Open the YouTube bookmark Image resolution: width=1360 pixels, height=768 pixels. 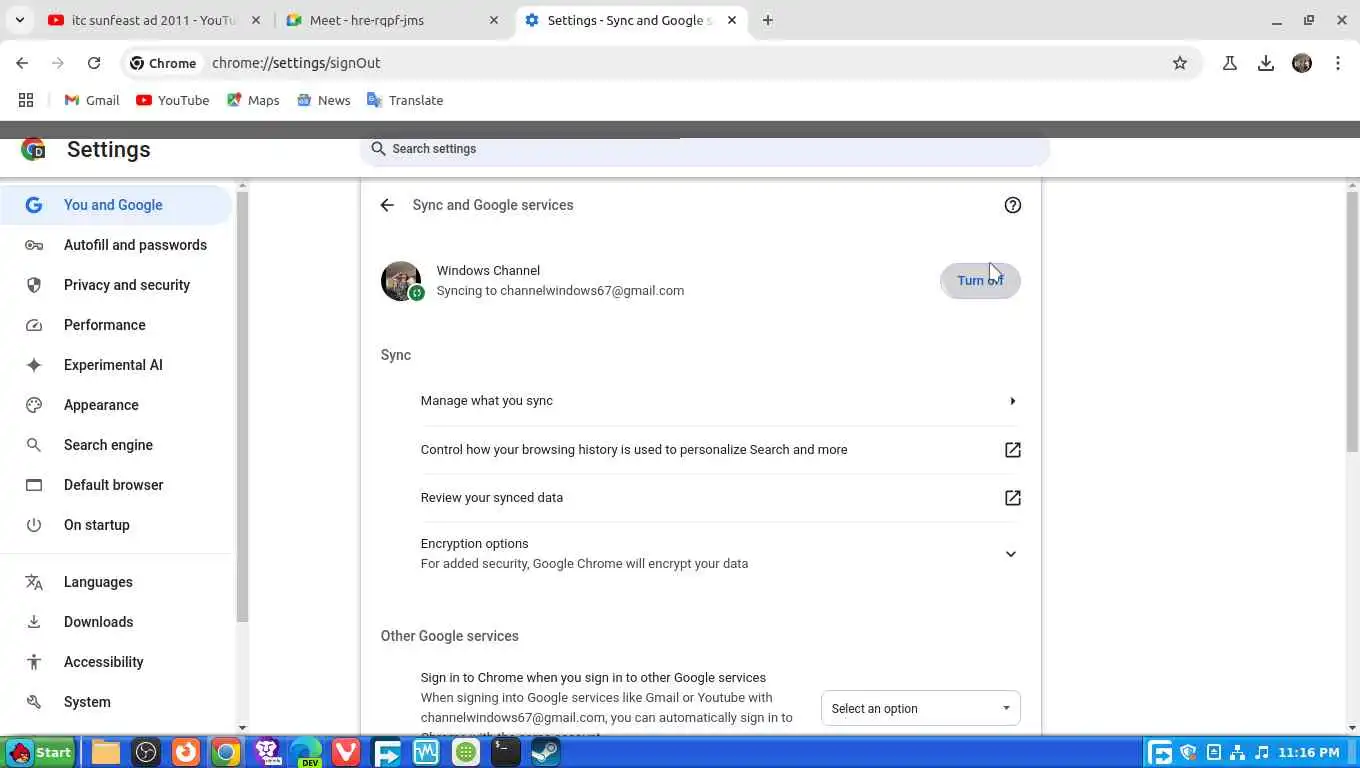(172, 100)
